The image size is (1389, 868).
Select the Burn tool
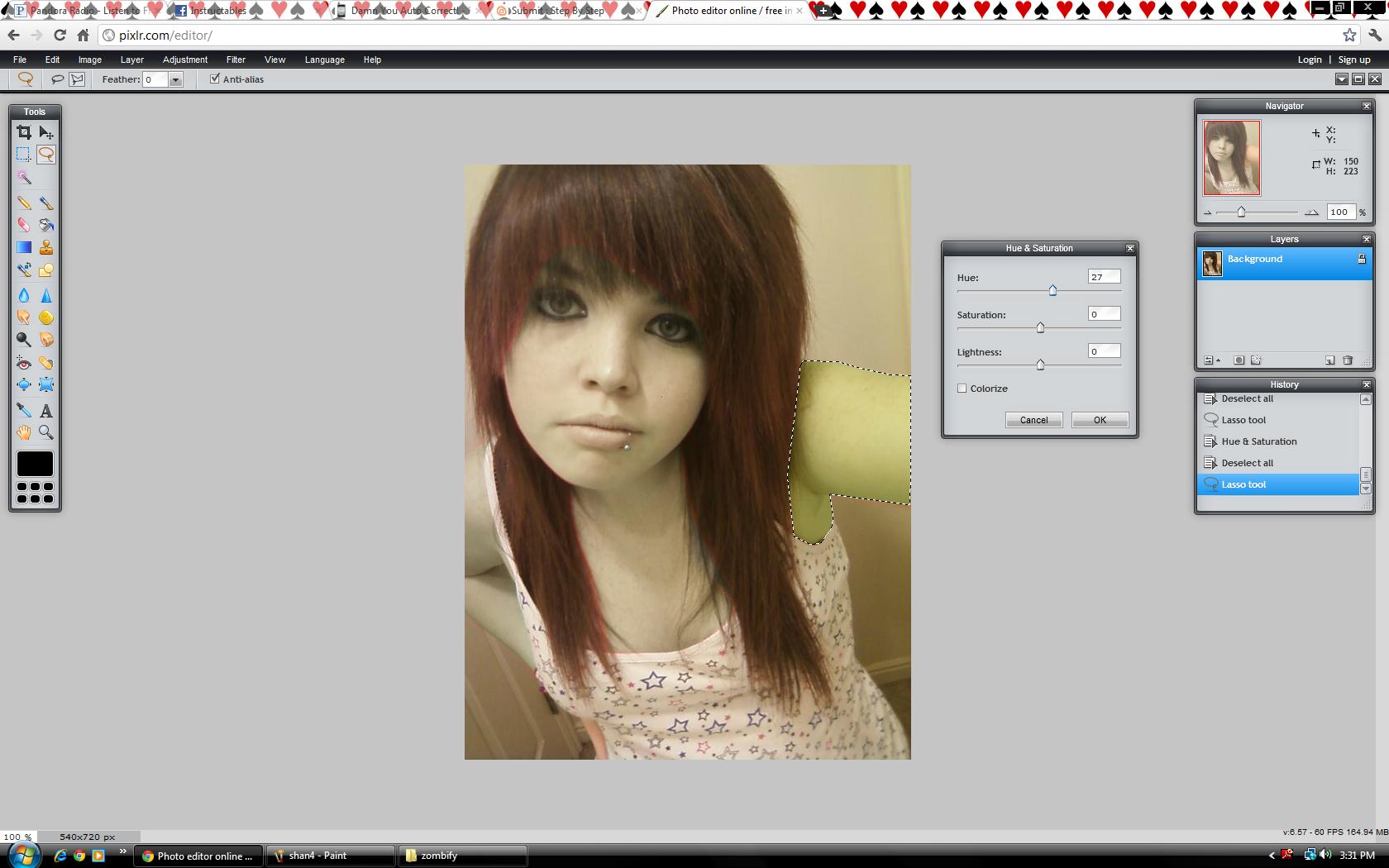(x=46, y=340)
